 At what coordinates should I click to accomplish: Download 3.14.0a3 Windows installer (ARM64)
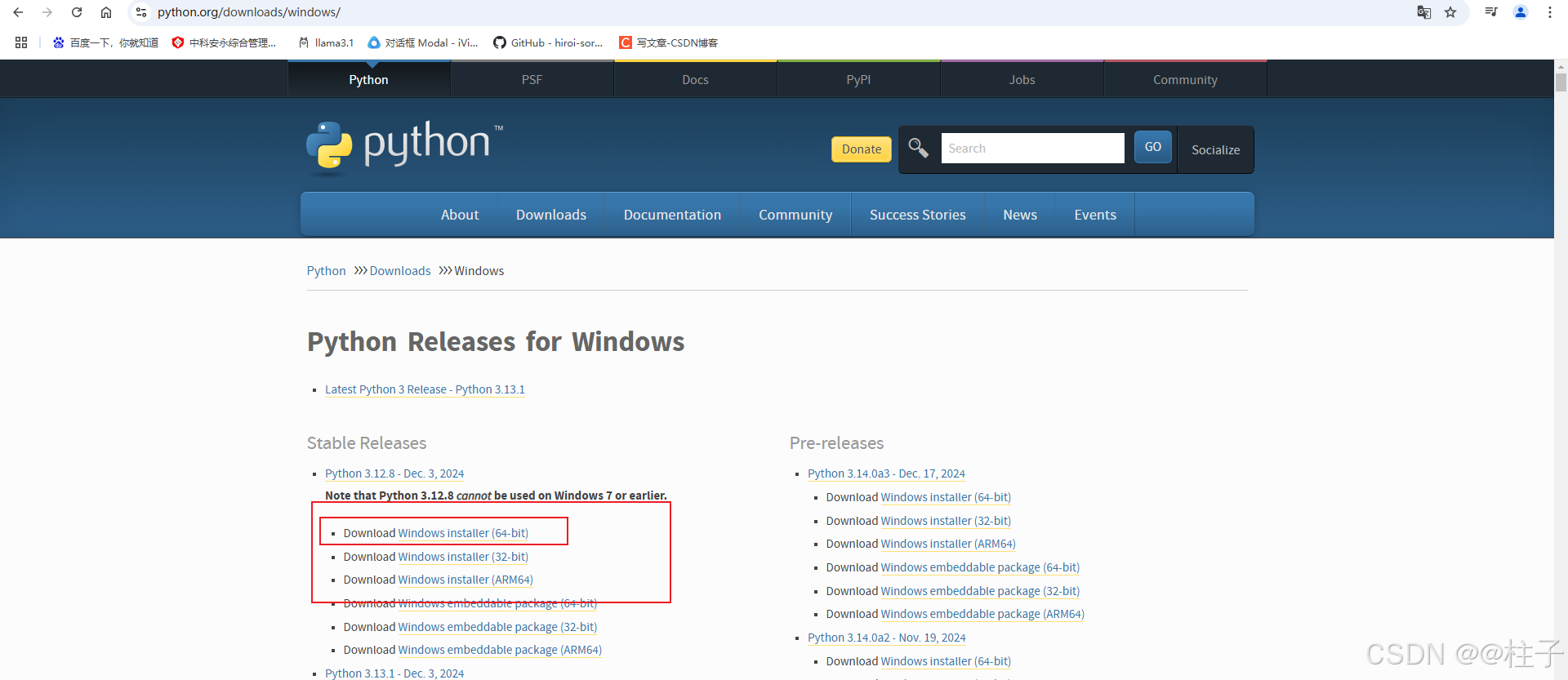pyautogui.click(x=948, y=544)
